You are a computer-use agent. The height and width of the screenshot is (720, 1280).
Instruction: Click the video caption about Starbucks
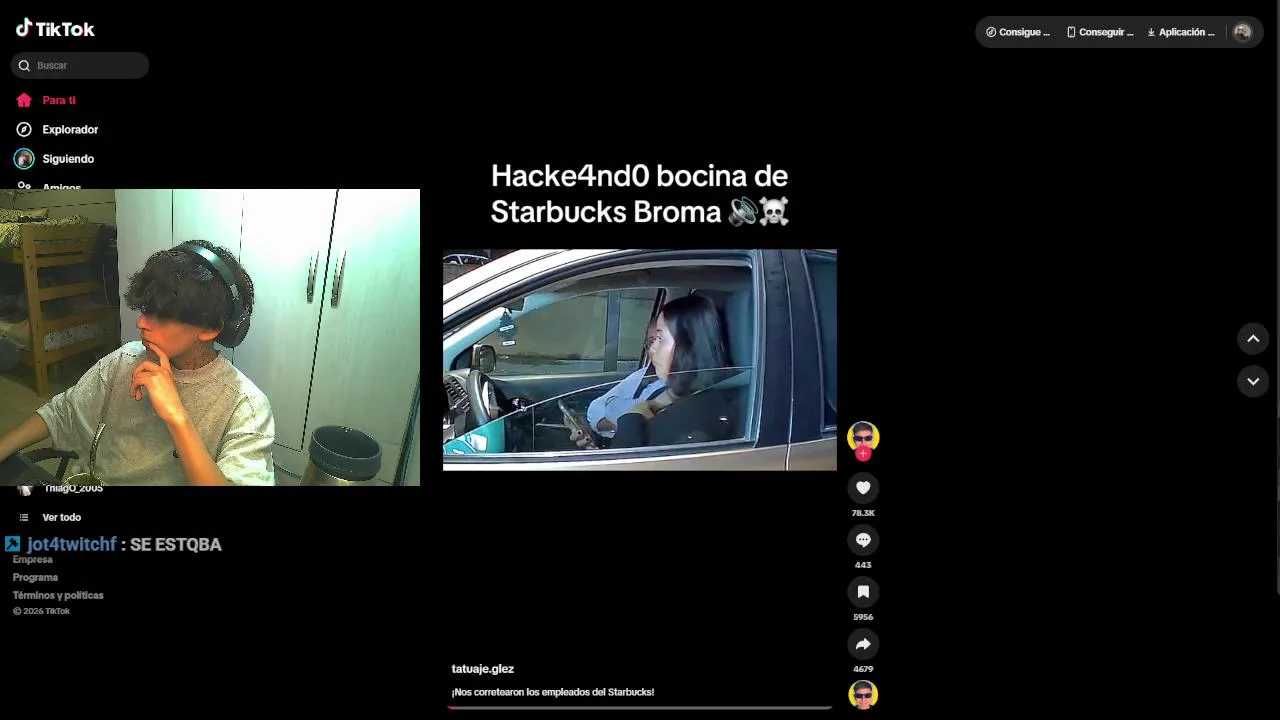(553, 692)
